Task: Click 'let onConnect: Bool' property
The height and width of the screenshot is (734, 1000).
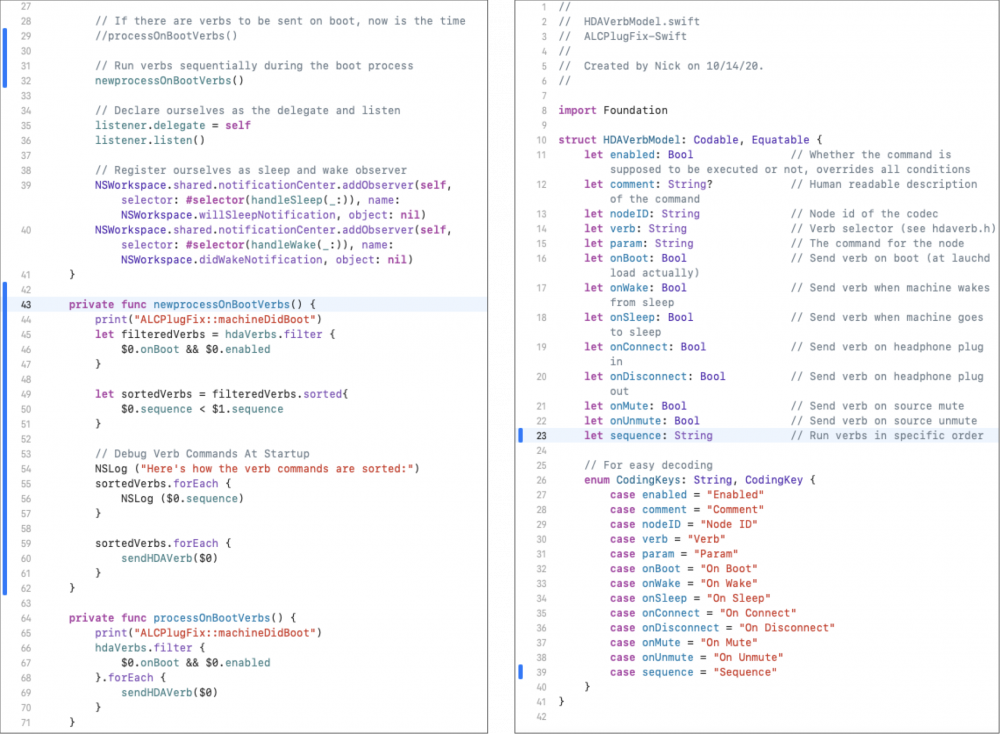Action: coord(645,347)
